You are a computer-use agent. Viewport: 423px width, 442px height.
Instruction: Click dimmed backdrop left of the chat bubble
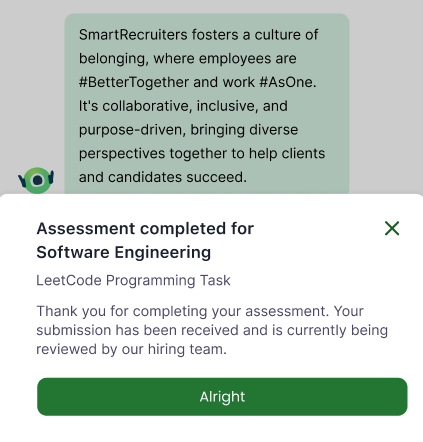point(32,83)
